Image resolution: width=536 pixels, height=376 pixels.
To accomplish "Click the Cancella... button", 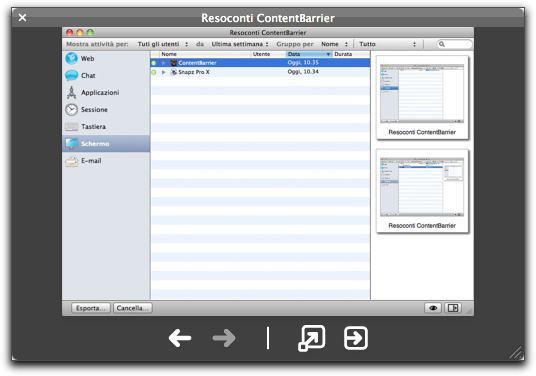I will coord(133,308).
